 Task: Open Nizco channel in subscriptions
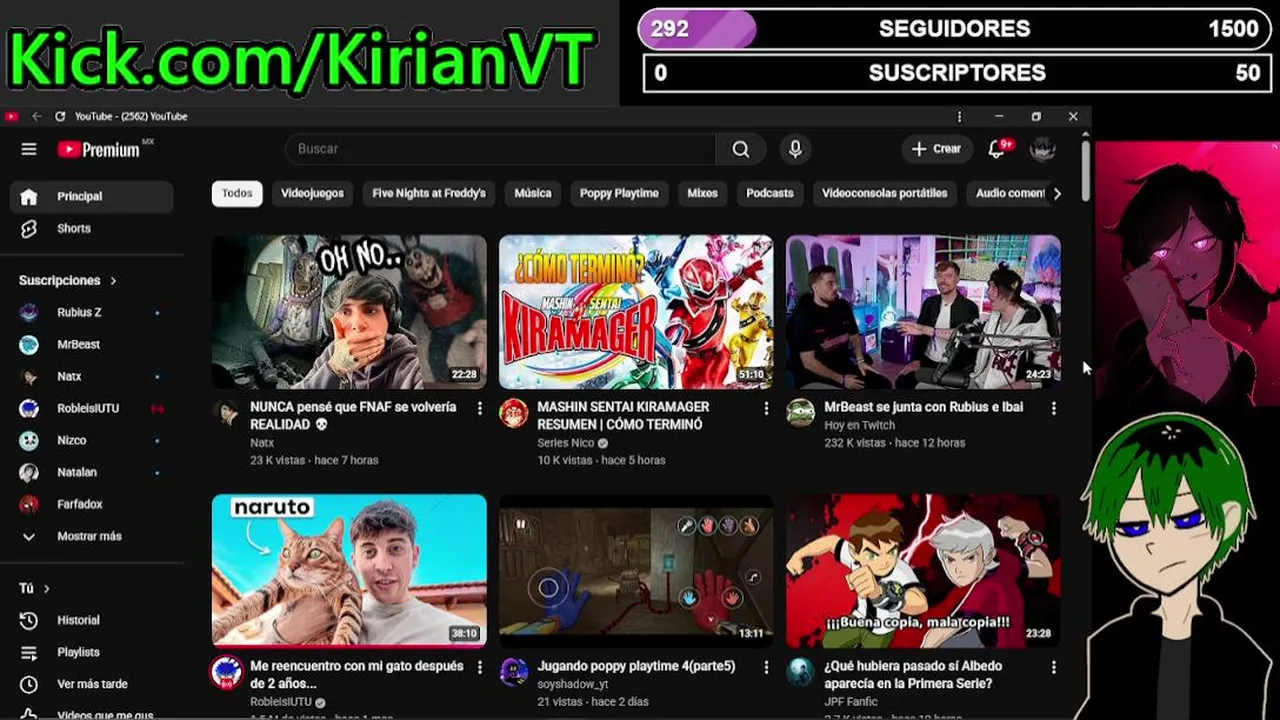tap(92, 440)
